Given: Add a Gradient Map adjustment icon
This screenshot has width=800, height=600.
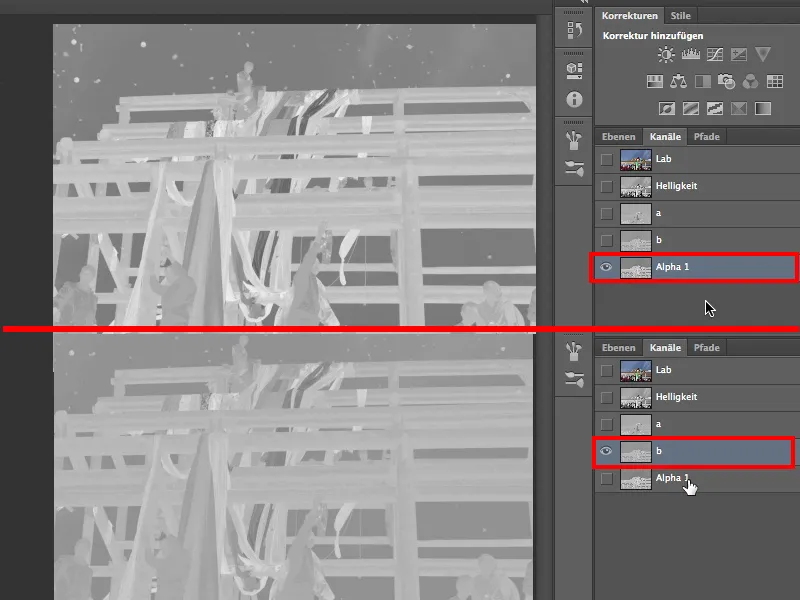Looking at the screenshot, I should click(x=763, y=108).
